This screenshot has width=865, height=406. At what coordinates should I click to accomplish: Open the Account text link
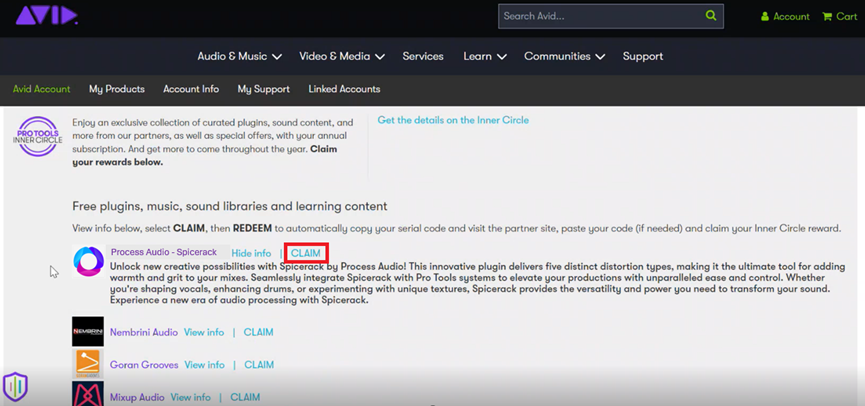pos(791,17)
